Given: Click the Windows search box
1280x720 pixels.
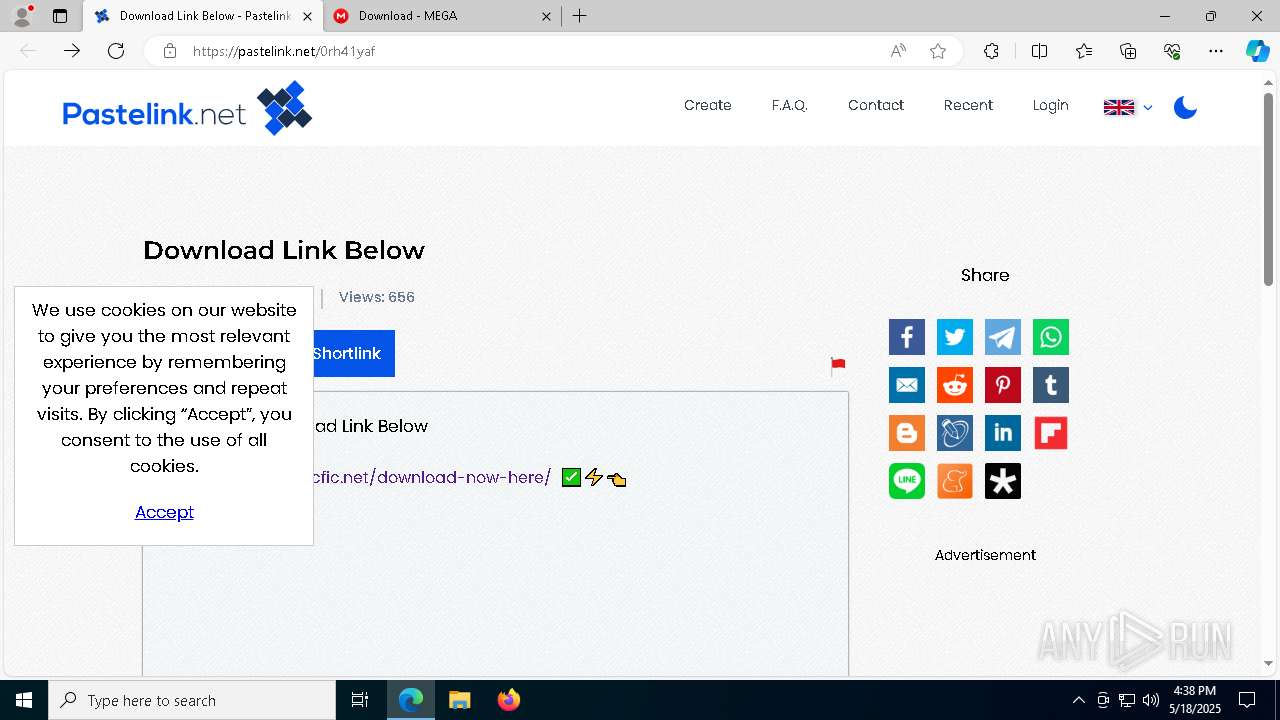Looking at the screenshot, I should pos(192,700).
